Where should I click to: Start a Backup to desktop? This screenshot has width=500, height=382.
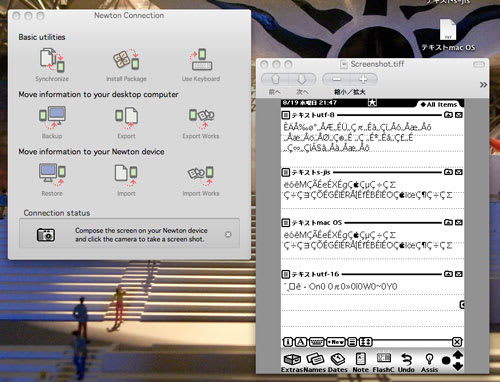(x=52, y=117)
